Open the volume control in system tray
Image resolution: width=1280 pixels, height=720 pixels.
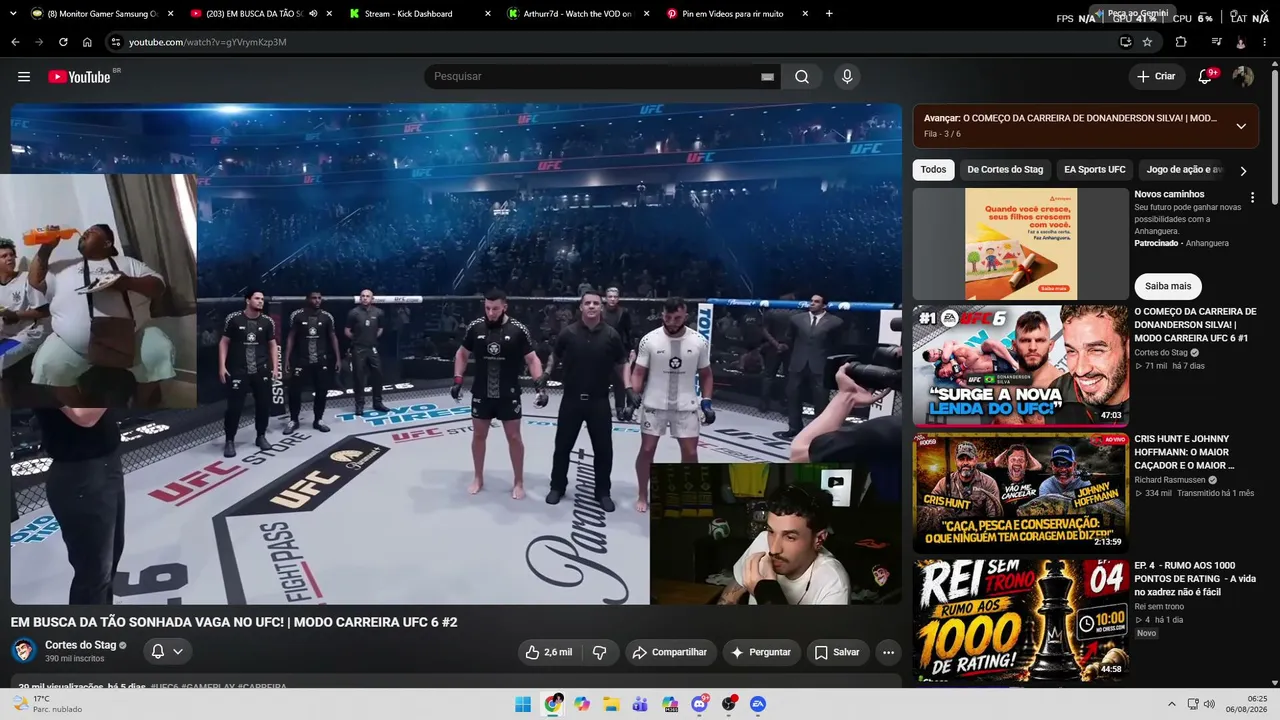(1209, 704)
